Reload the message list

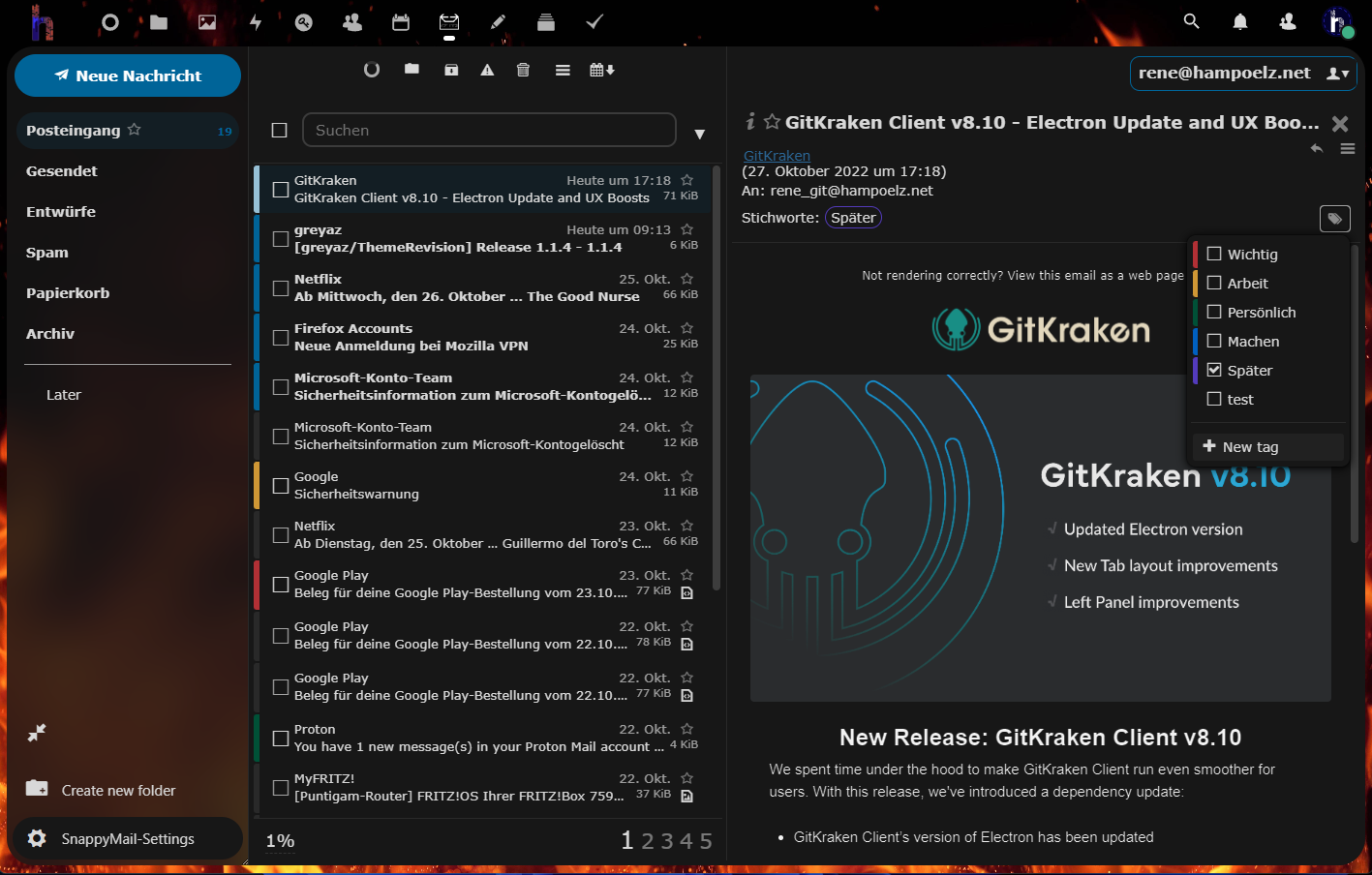372,70
